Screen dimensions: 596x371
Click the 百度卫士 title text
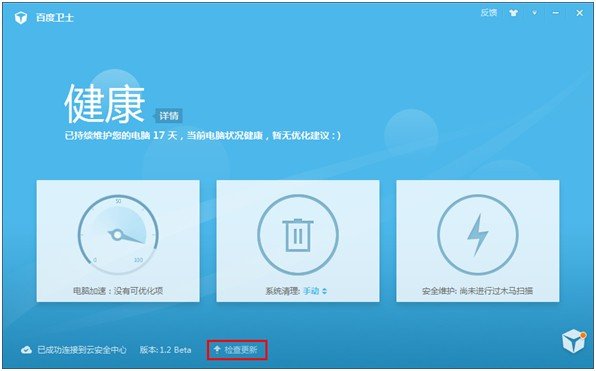(x=54, y=18)
